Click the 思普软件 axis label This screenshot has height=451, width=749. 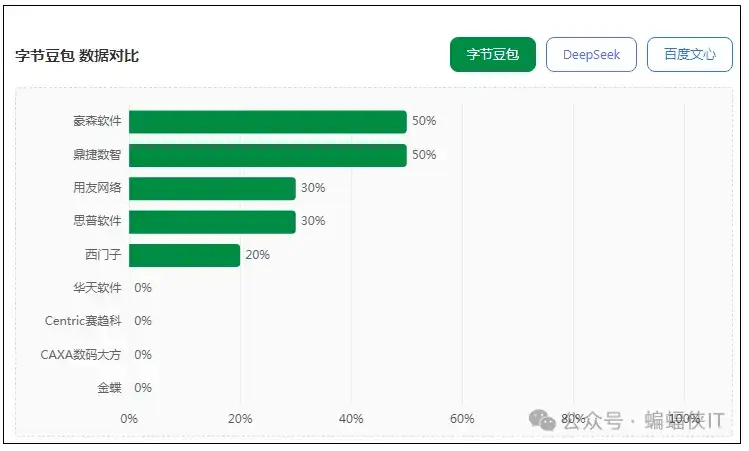click(97, 221)
